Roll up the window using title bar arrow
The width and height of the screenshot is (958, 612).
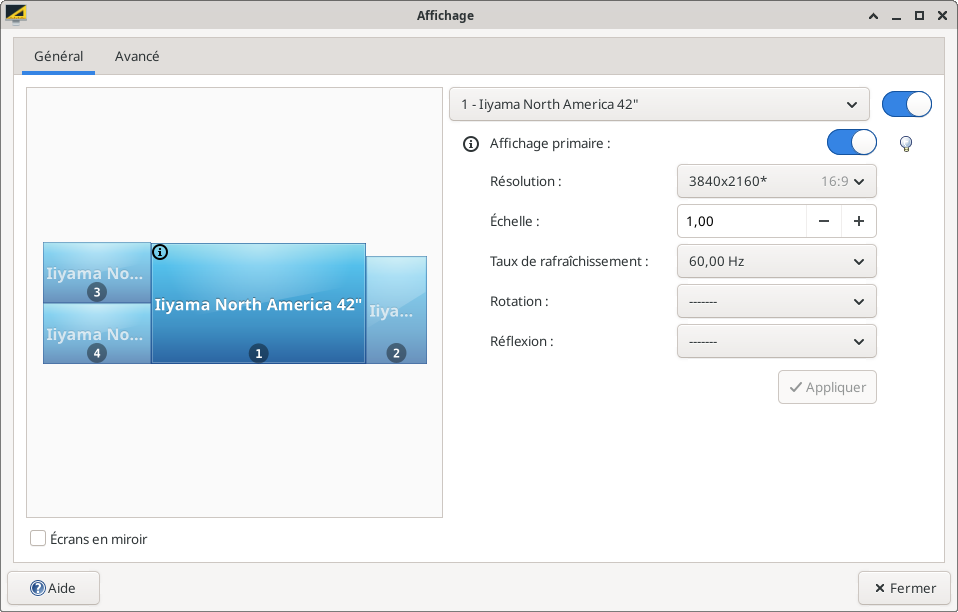tap(874, 15)
